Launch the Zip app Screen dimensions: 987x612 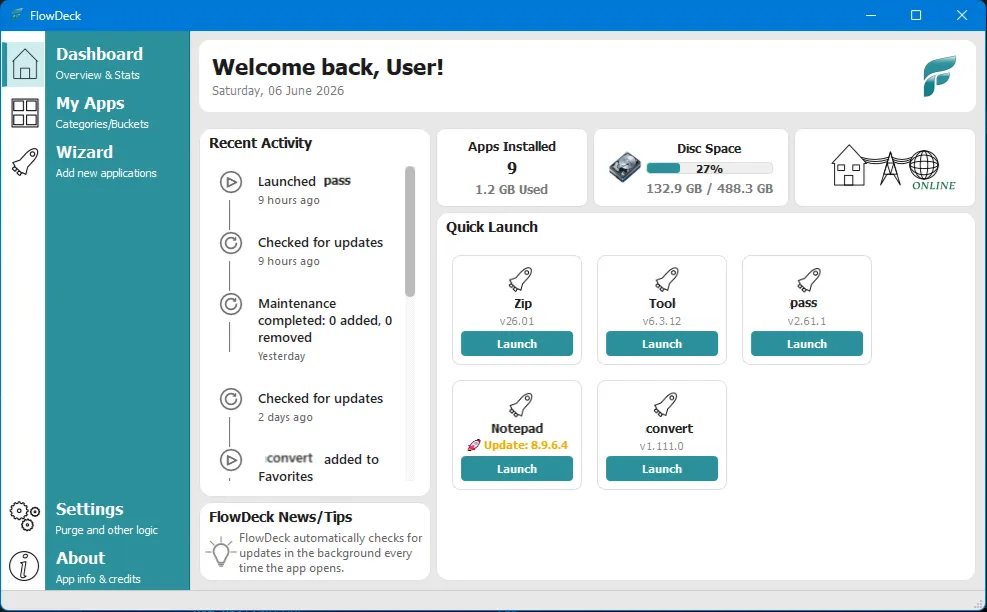517,344
